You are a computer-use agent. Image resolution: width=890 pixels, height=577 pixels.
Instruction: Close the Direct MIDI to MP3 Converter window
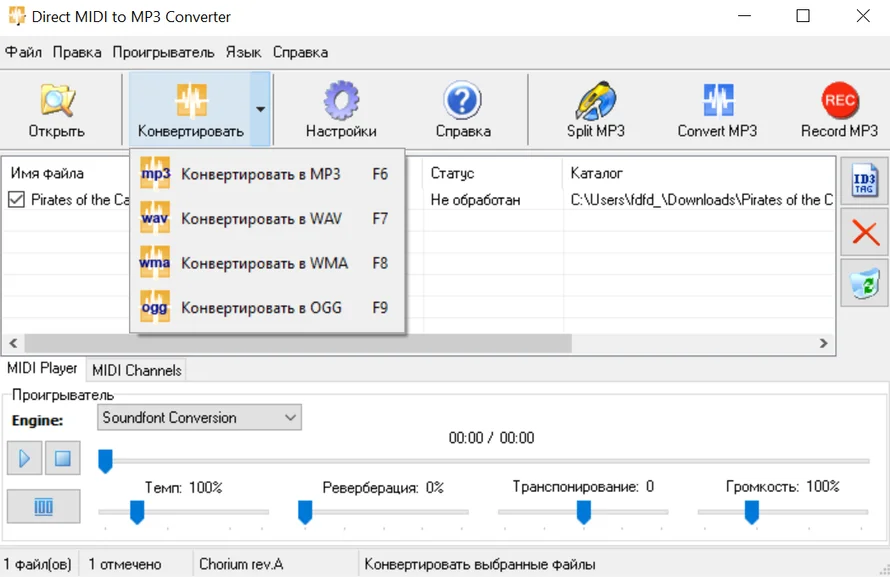(x=863, y=16)
